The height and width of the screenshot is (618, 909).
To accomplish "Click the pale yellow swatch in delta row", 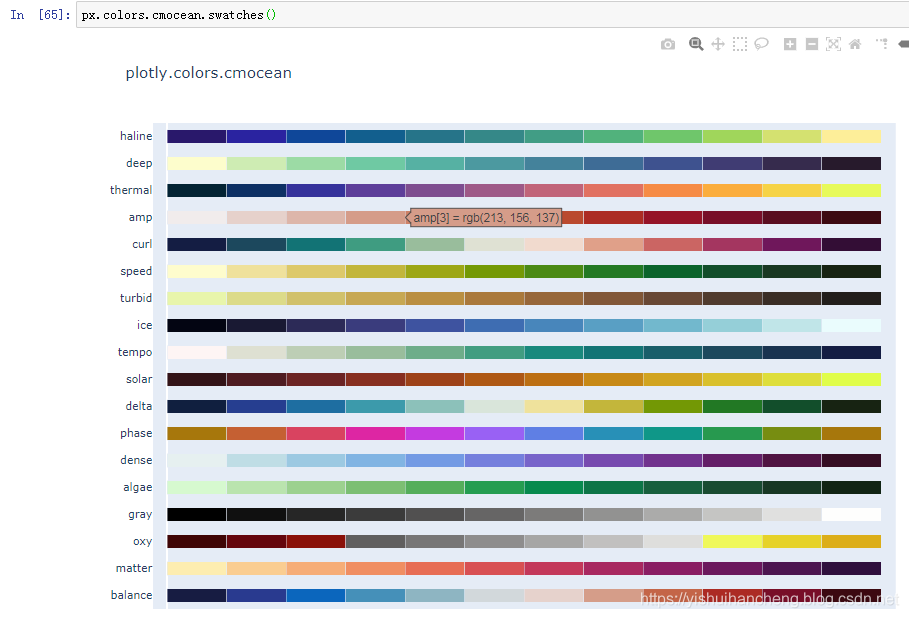I will pos(554,406).
